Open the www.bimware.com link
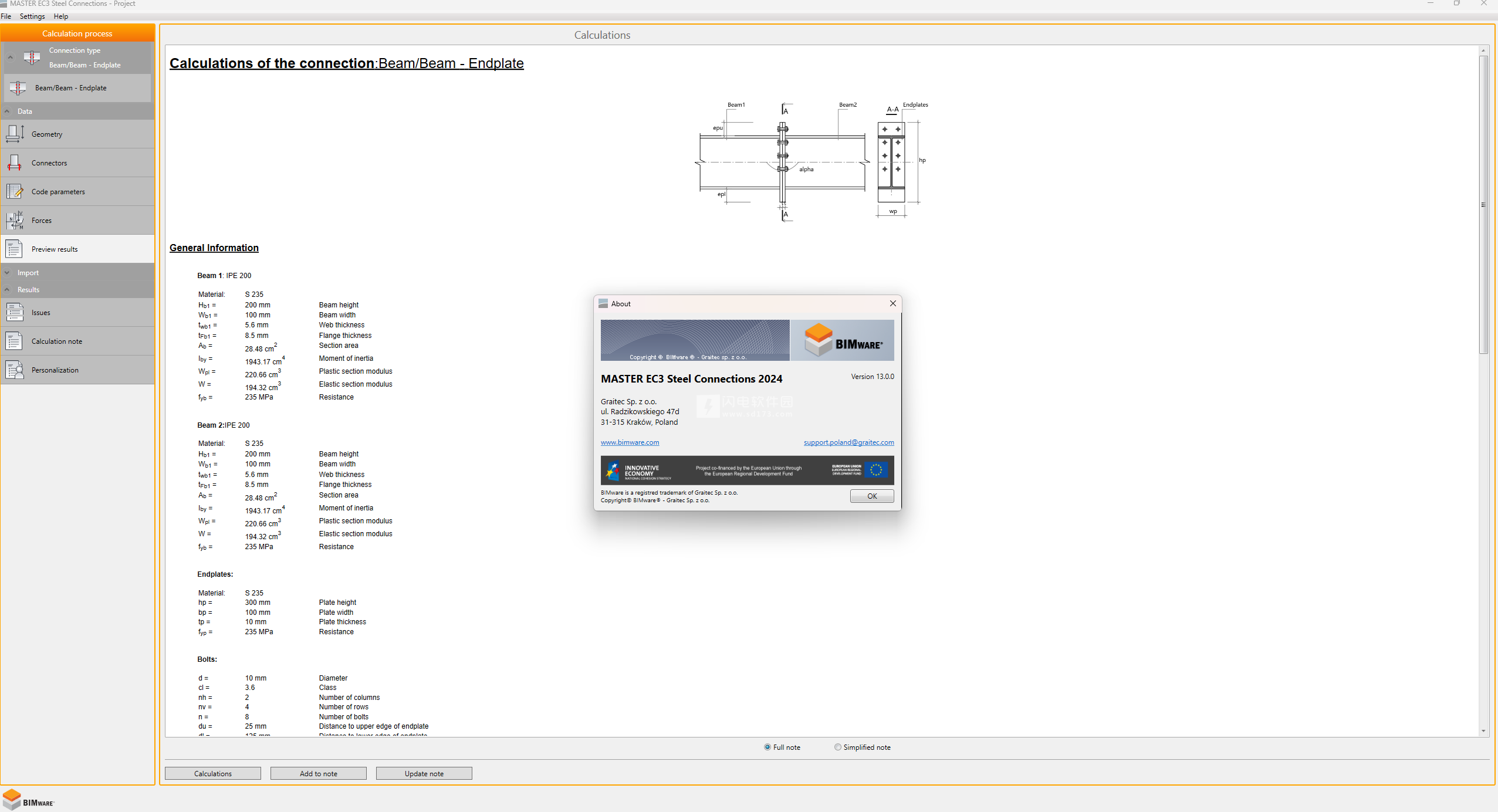The width and height of the screenshot is (1498, 812). click(x=630, y=443)
